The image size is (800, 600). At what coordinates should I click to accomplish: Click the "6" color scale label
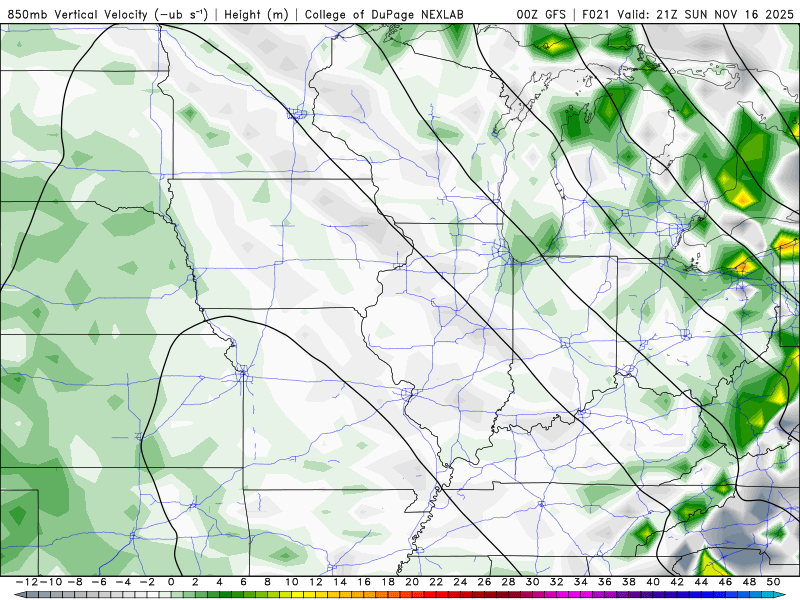coord(243,582)
